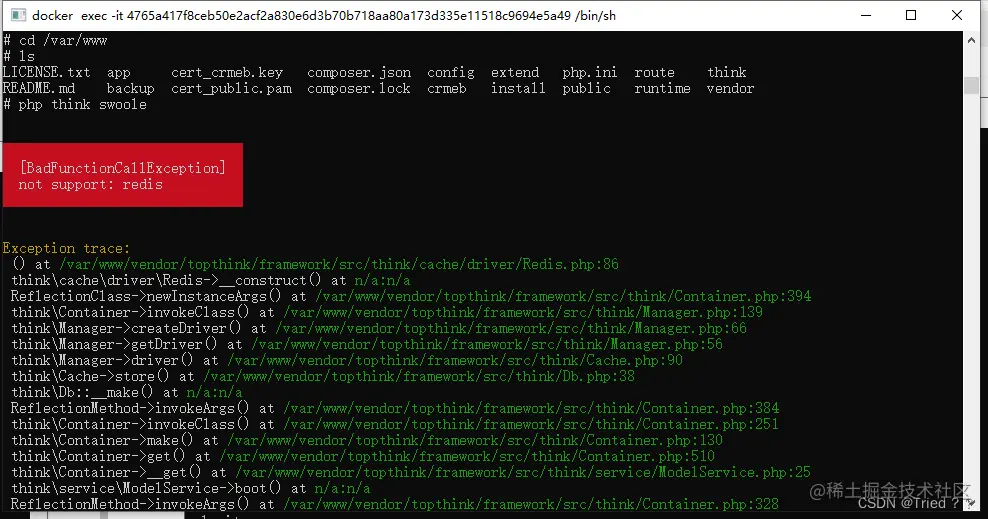Click the Container.php:251 path

pyautogui.click(x=531, y=424)
